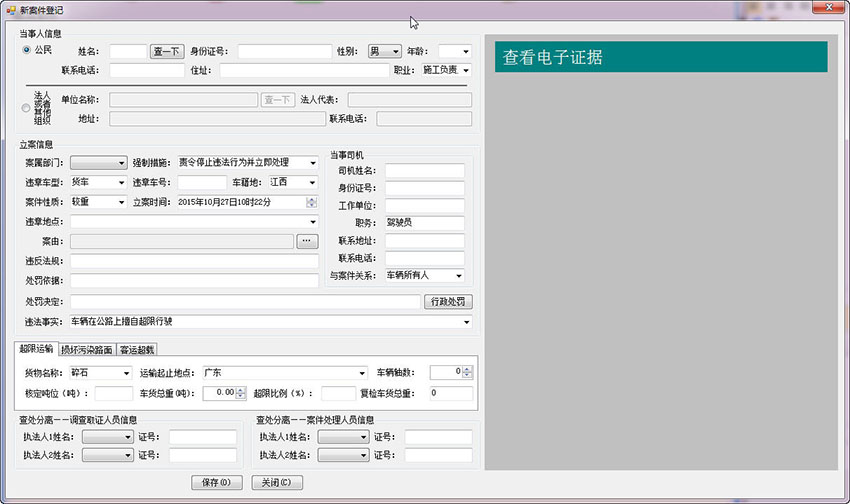The image size is (850, 504).
Task: Click the 联系地址 input field
Action: 424,241
